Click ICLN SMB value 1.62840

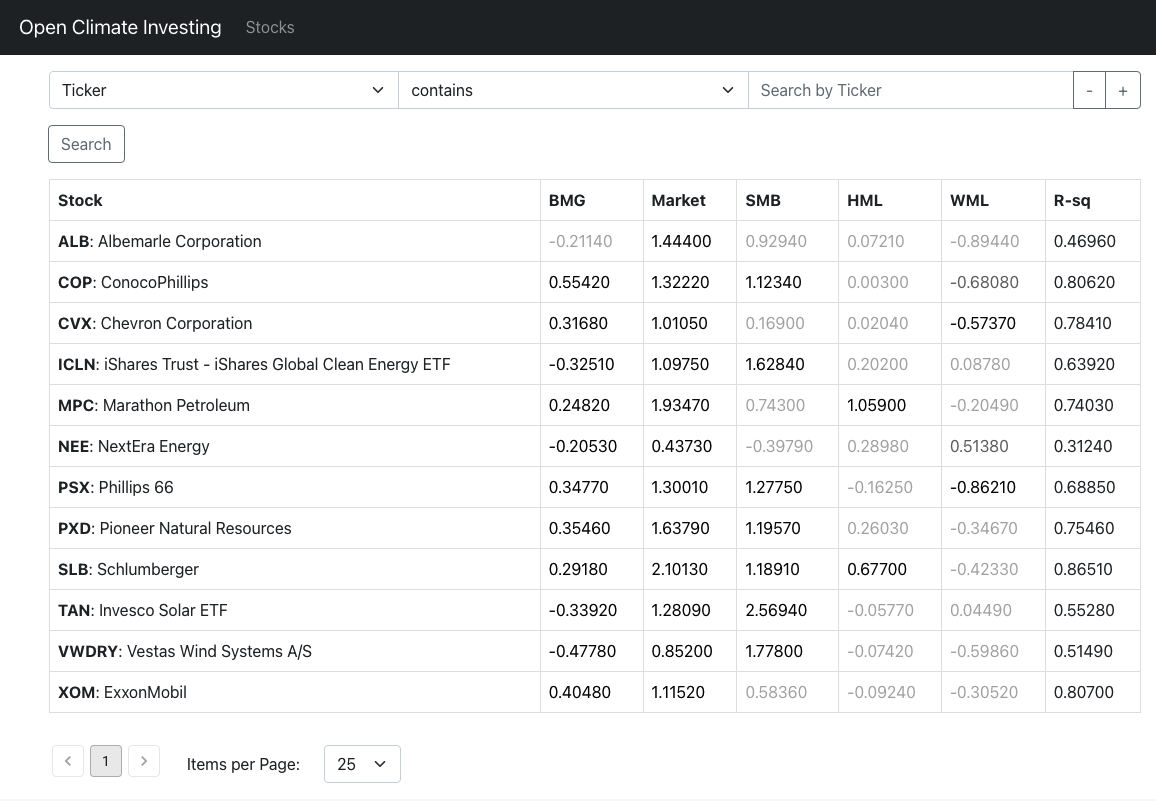coord(775,364)
